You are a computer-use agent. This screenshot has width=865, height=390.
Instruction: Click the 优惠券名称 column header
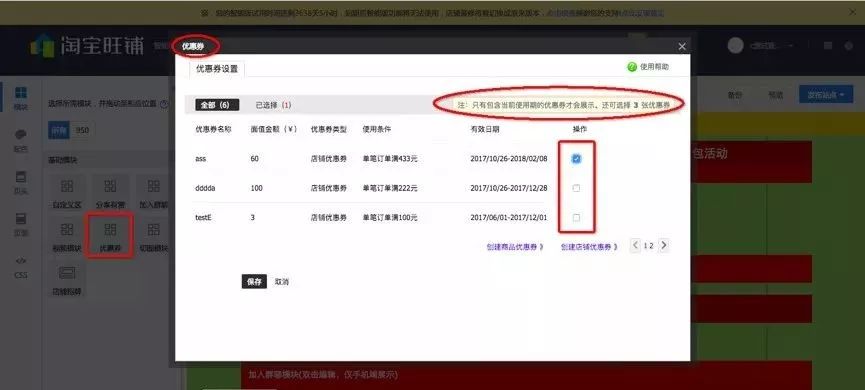[212, 129]
